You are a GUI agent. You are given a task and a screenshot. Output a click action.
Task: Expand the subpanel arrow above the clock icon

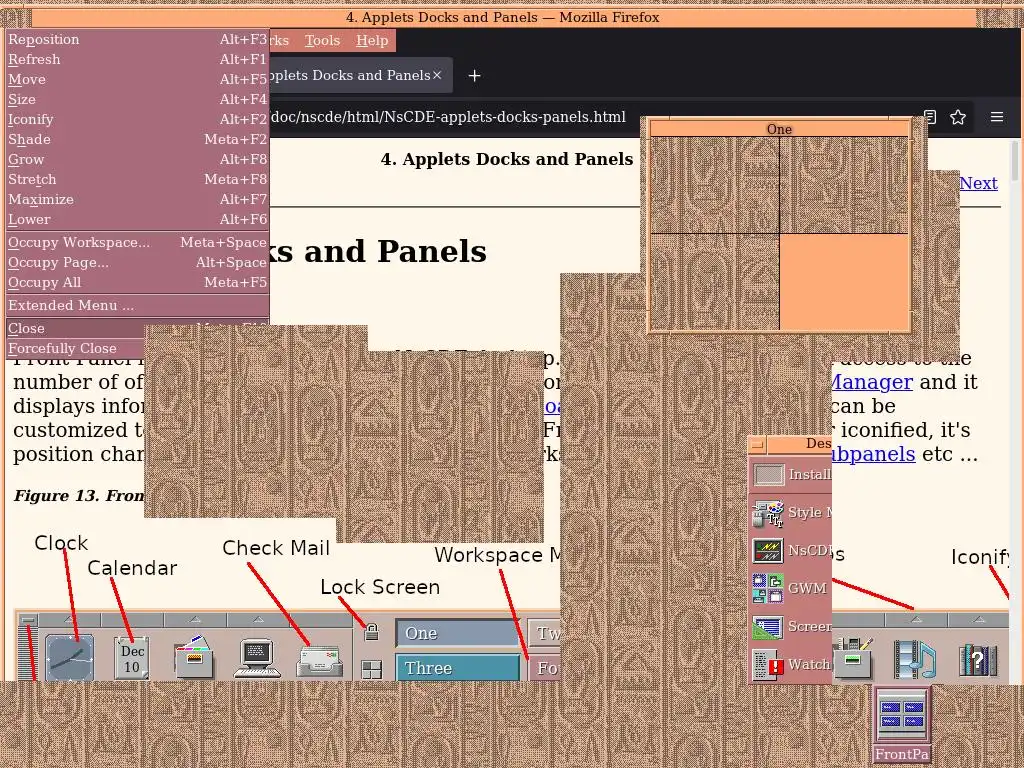pos(69,619)
